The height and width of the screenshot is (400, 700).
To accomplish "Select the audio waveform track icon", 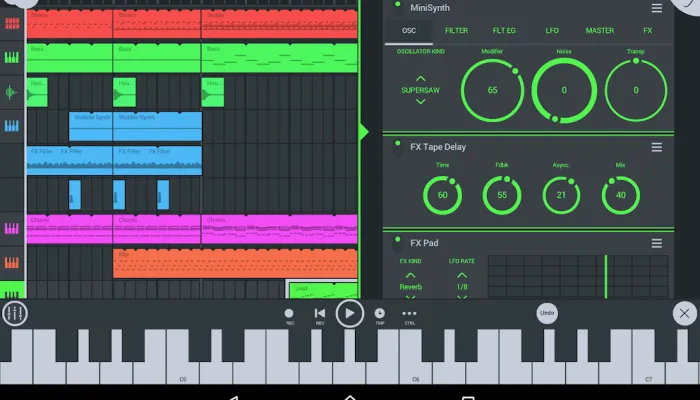I will 12,92.
